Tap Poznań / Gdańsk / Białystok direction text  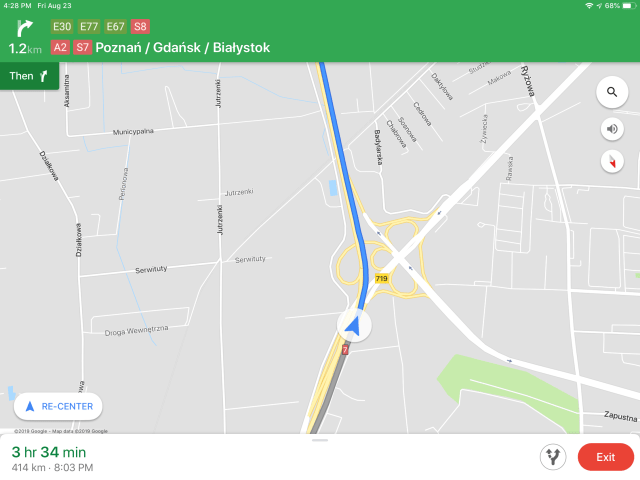[182, 48]
